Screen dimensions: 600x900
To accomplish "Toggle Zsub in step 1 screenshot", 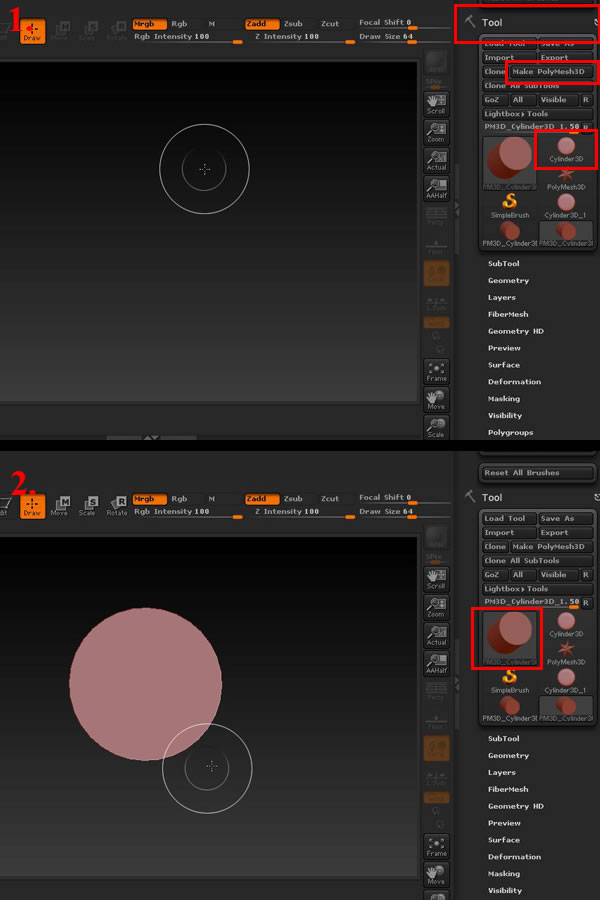I will click(x=293, y=24).
